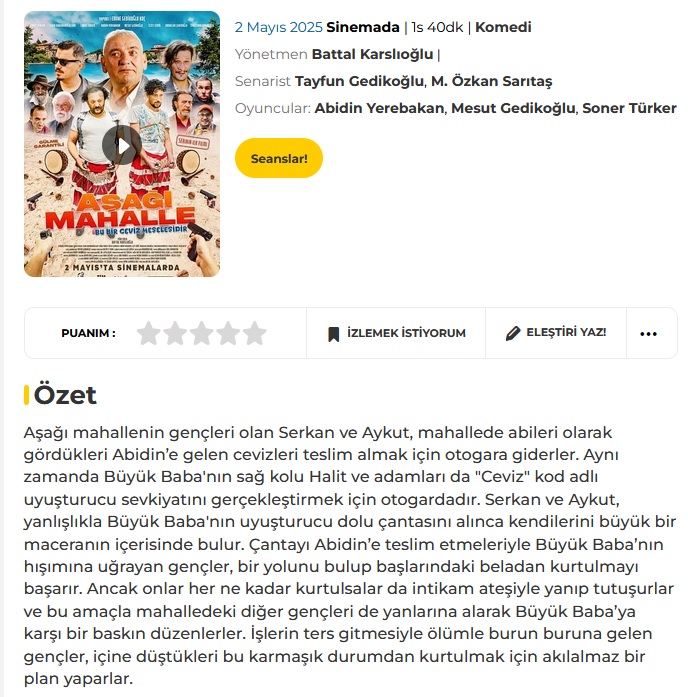
Task: Rate the movie five stars
Action: pyautogui.click(x=255, y=333)
